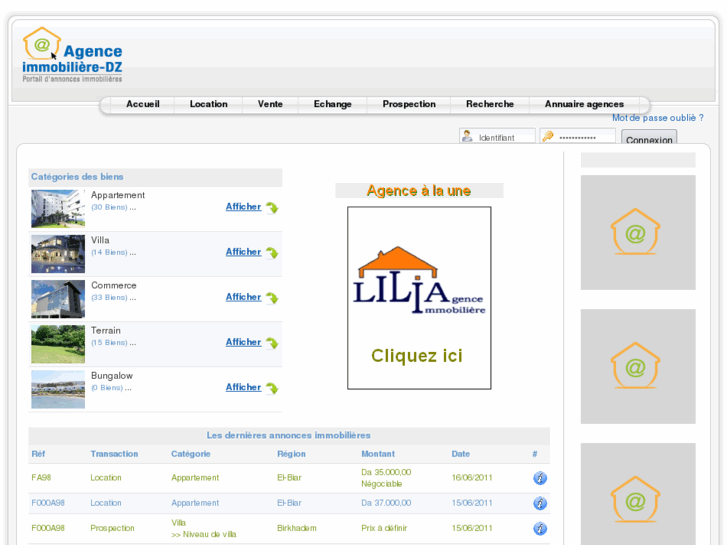Screen dimensions: 727x545
Task: Focus the password input field
Action: click(578, 136)
